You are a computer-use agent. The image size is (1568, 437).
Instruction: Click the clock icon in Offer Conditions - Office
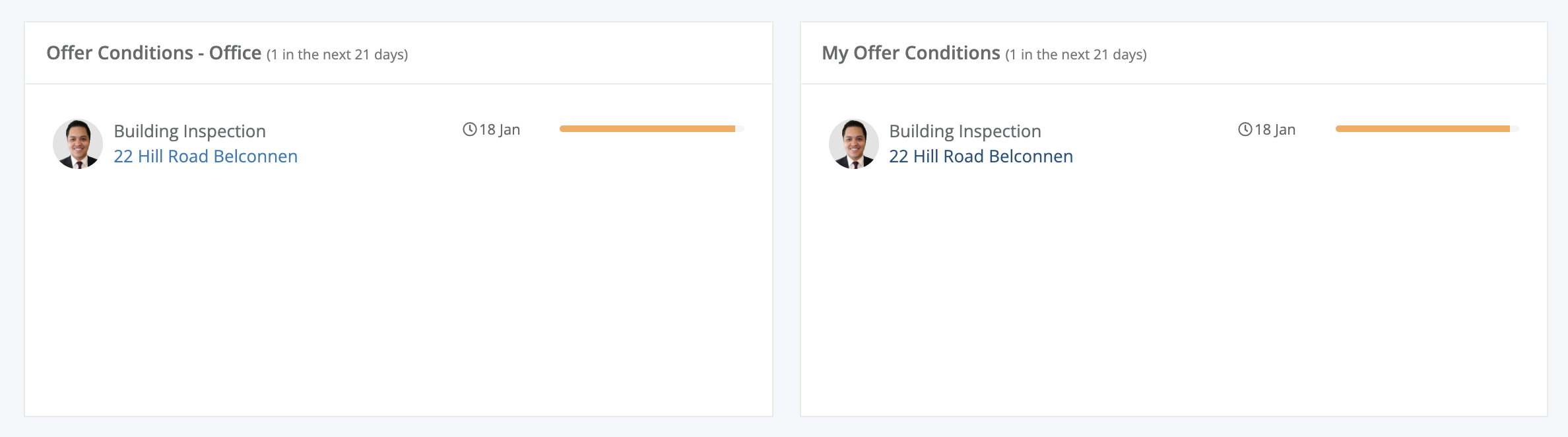pyautogui.click(x=470, y=129)
